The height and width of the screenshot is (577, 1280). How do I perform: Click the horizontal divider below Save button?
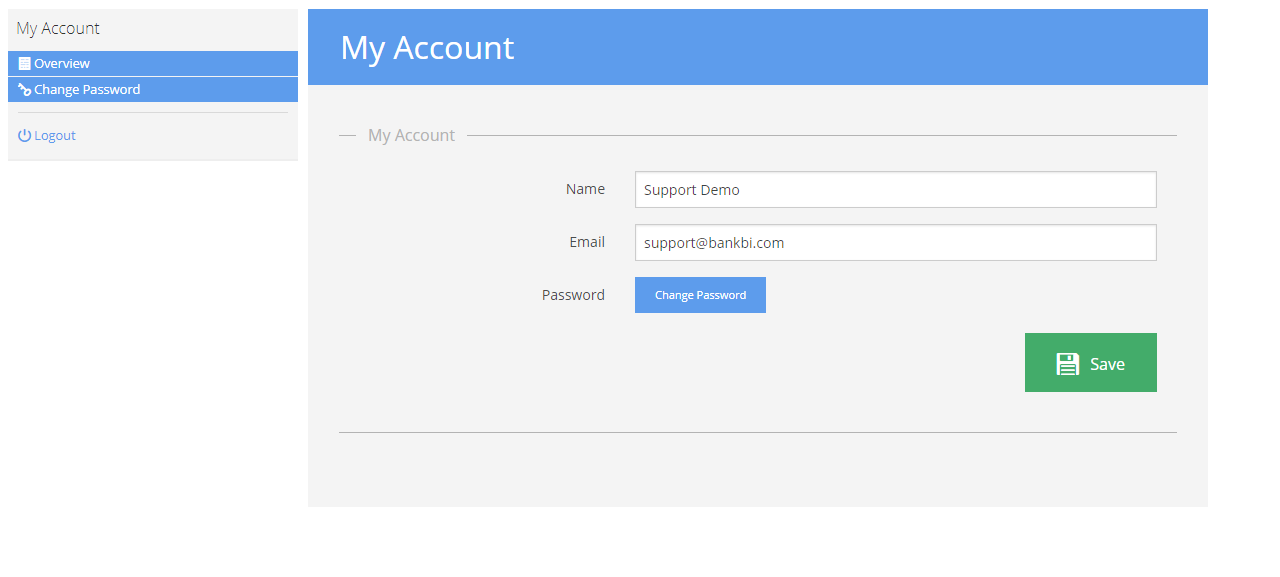(x=758, y=432)
